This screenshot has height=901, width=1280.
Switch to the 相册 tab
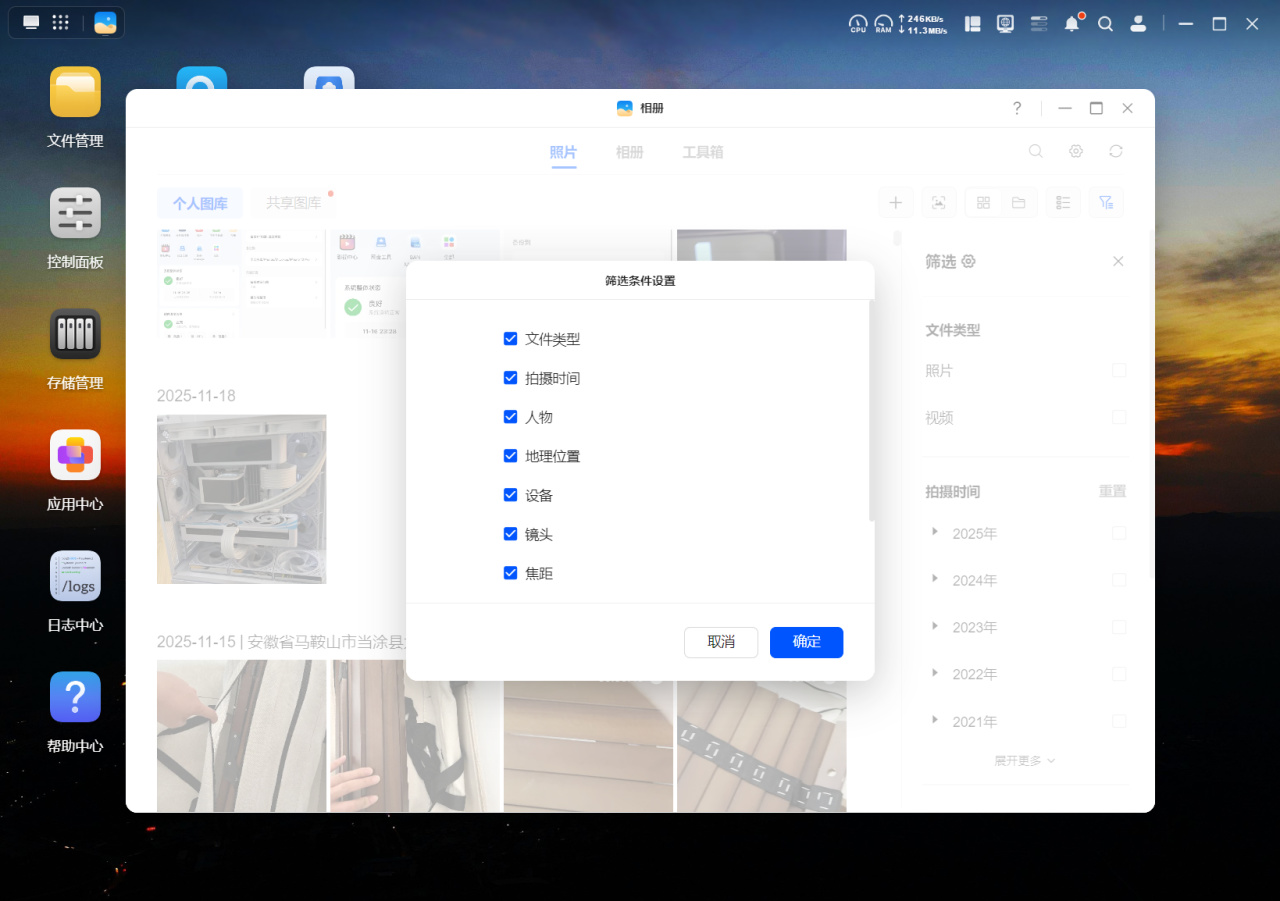coord(629,152)
